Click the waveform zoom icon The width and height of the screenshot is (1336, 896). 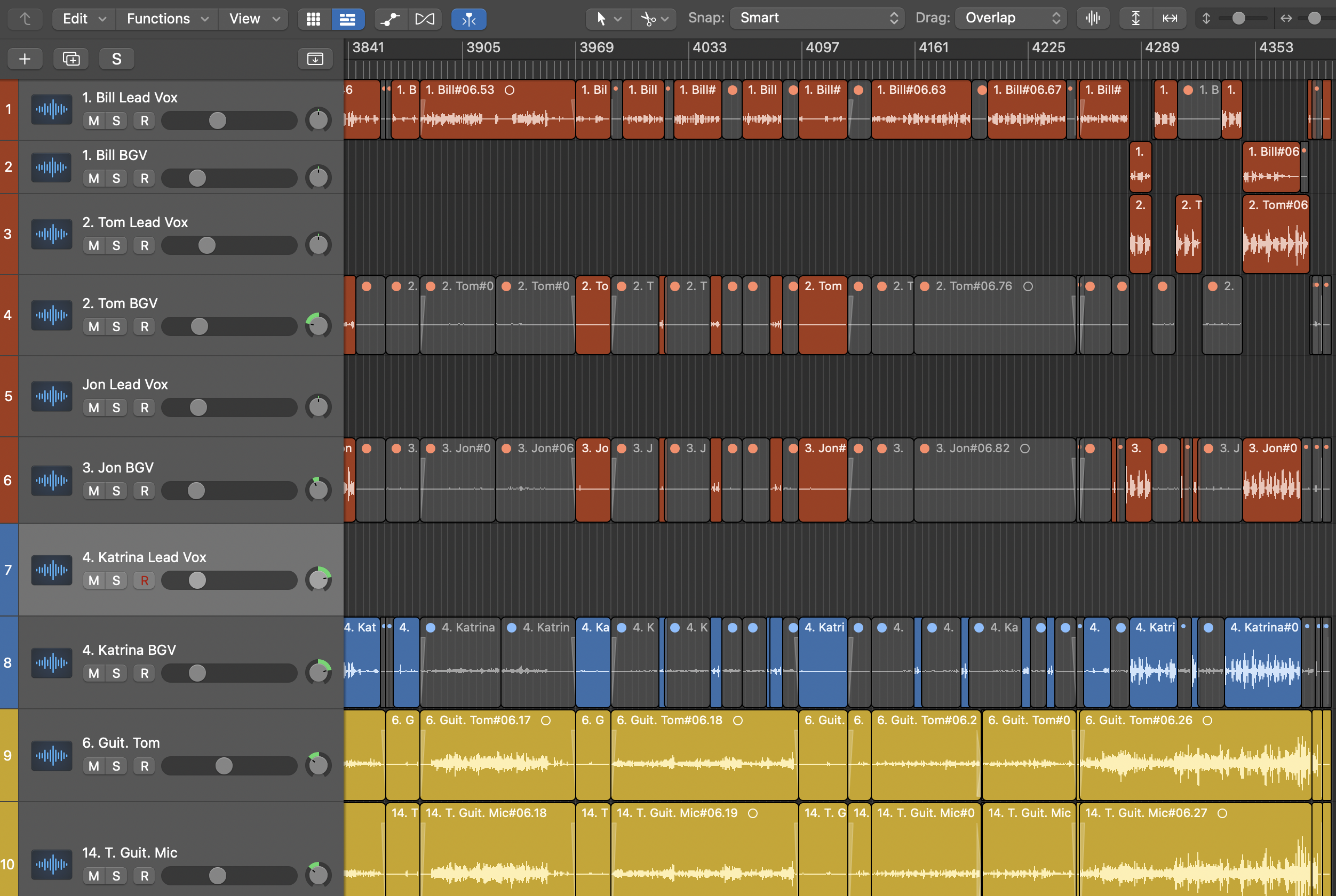1093,18
